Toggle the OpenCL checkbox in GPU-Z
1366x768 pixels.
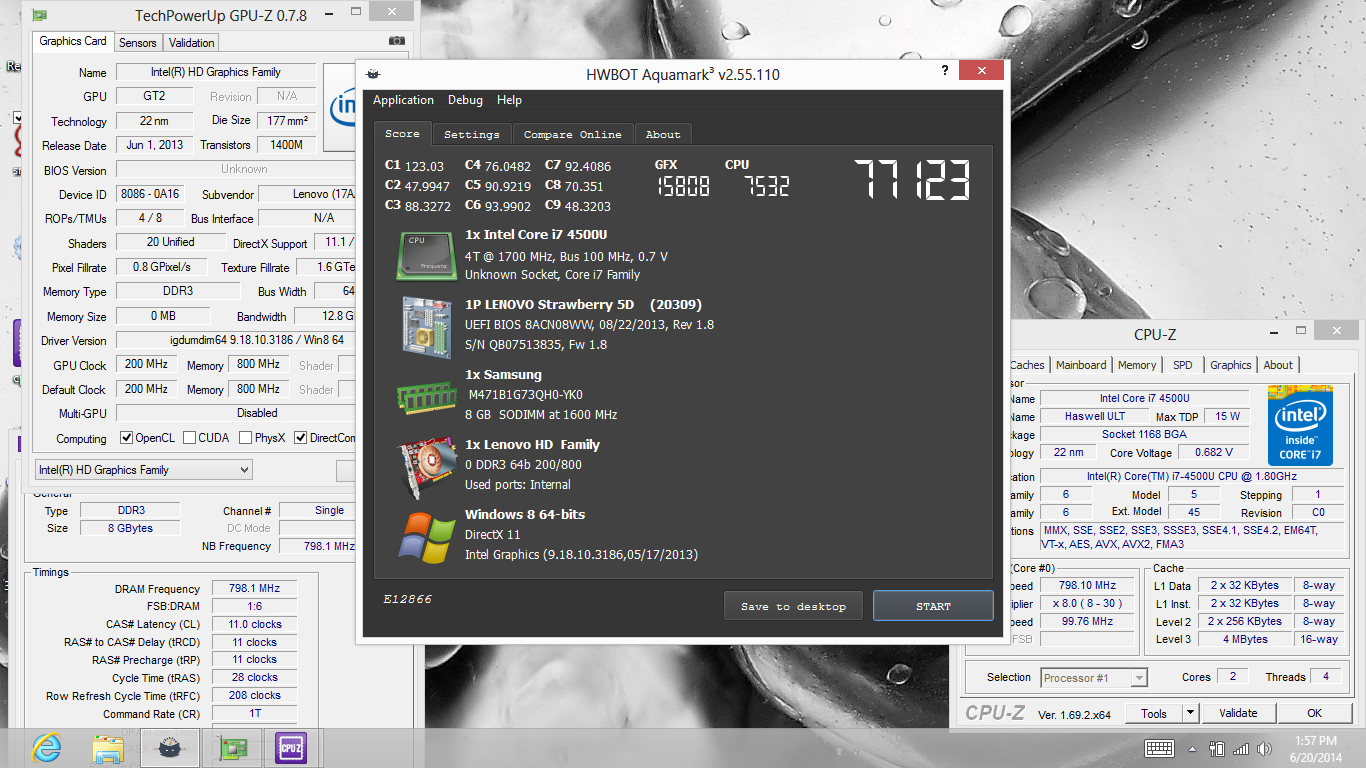coord(127,438)
